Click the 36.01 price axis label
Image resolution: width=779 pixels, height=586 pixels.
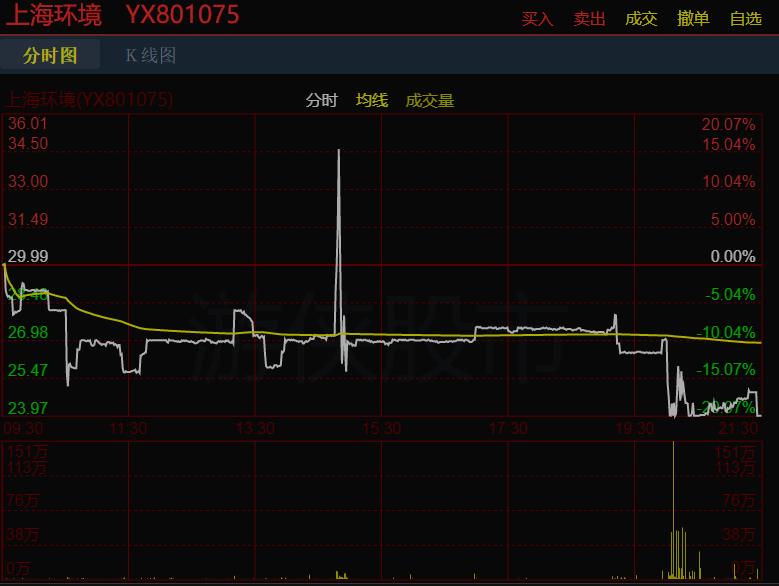28,124
